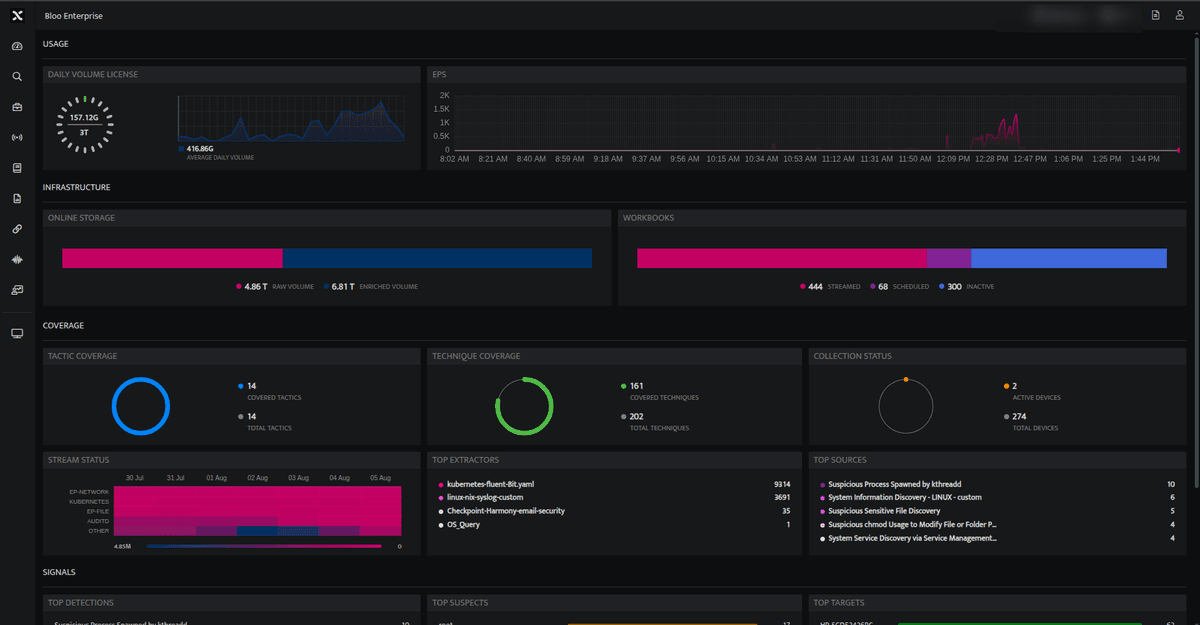Open the search magnifier in sidebar
This screenshot has width=1200, height=625.
pyautogui.click(x=17, y=76)
